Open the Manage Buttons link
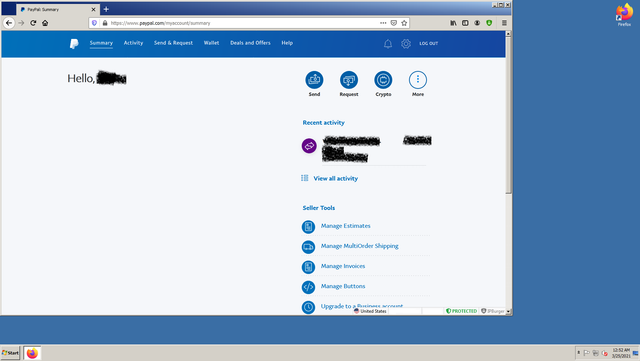 pyautogui.click(x=343, y=286)
